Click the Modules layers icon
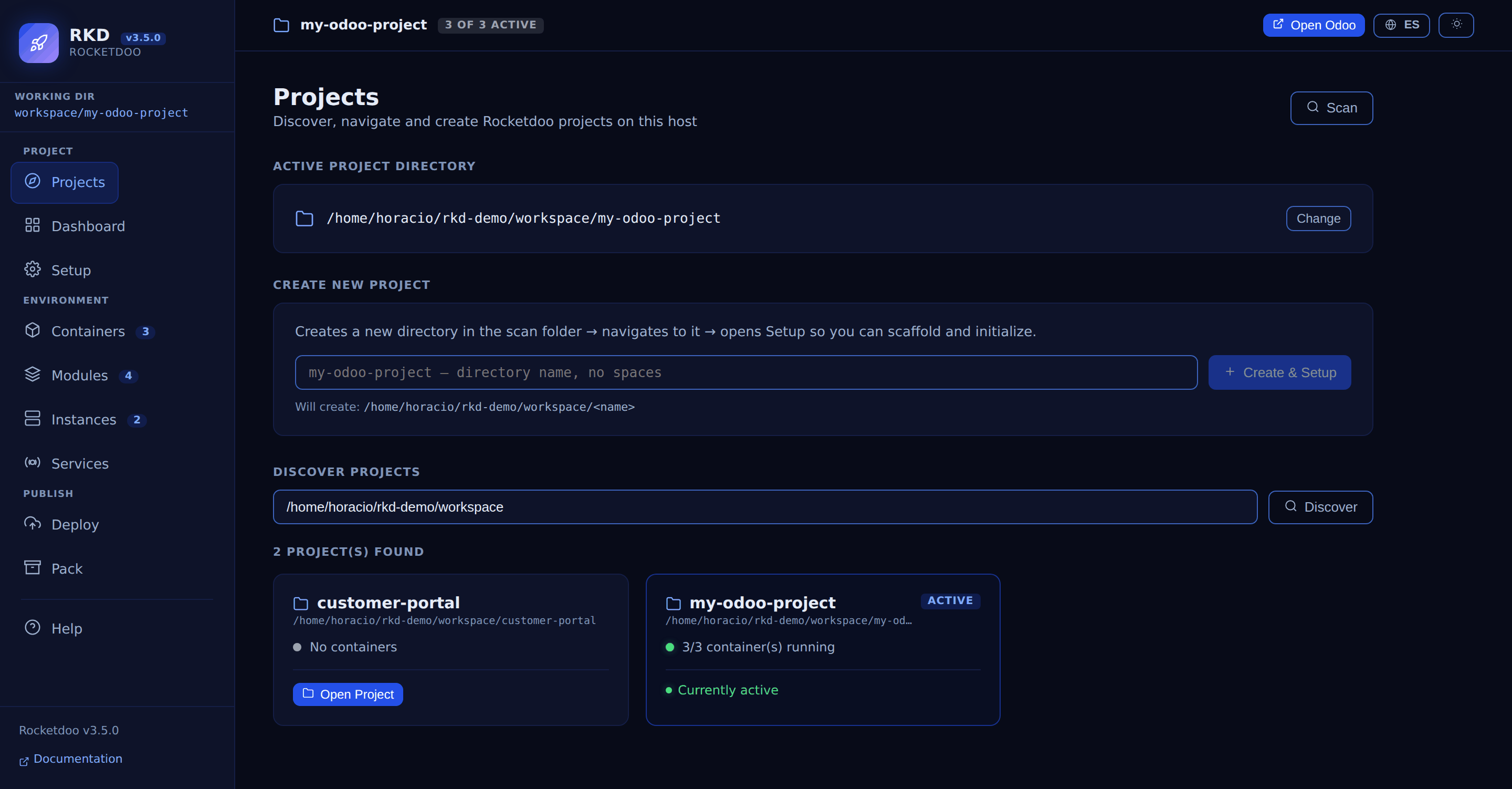 tap(33, 375)
